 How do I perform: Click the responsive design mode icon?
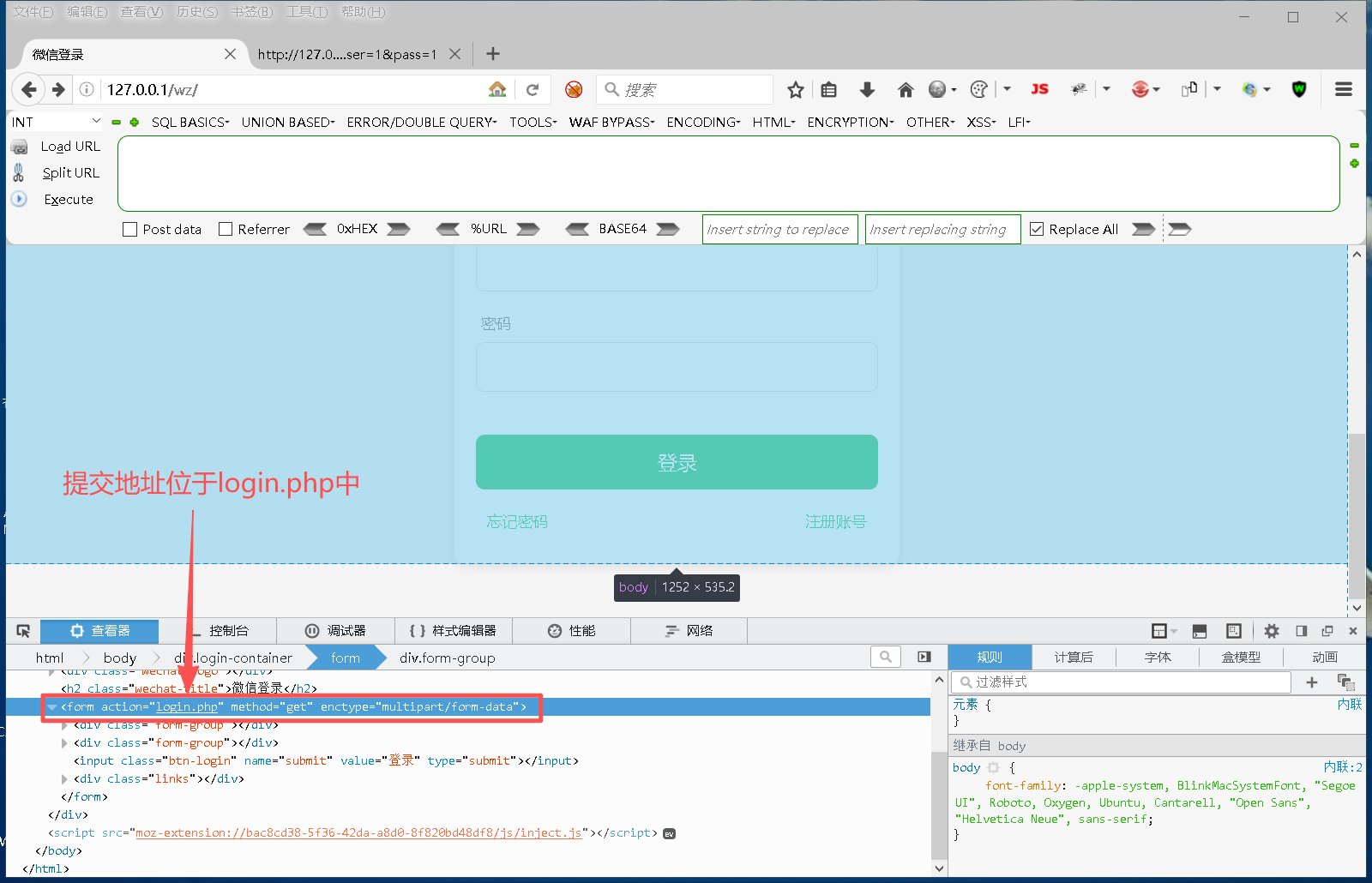pos(1234,631)
